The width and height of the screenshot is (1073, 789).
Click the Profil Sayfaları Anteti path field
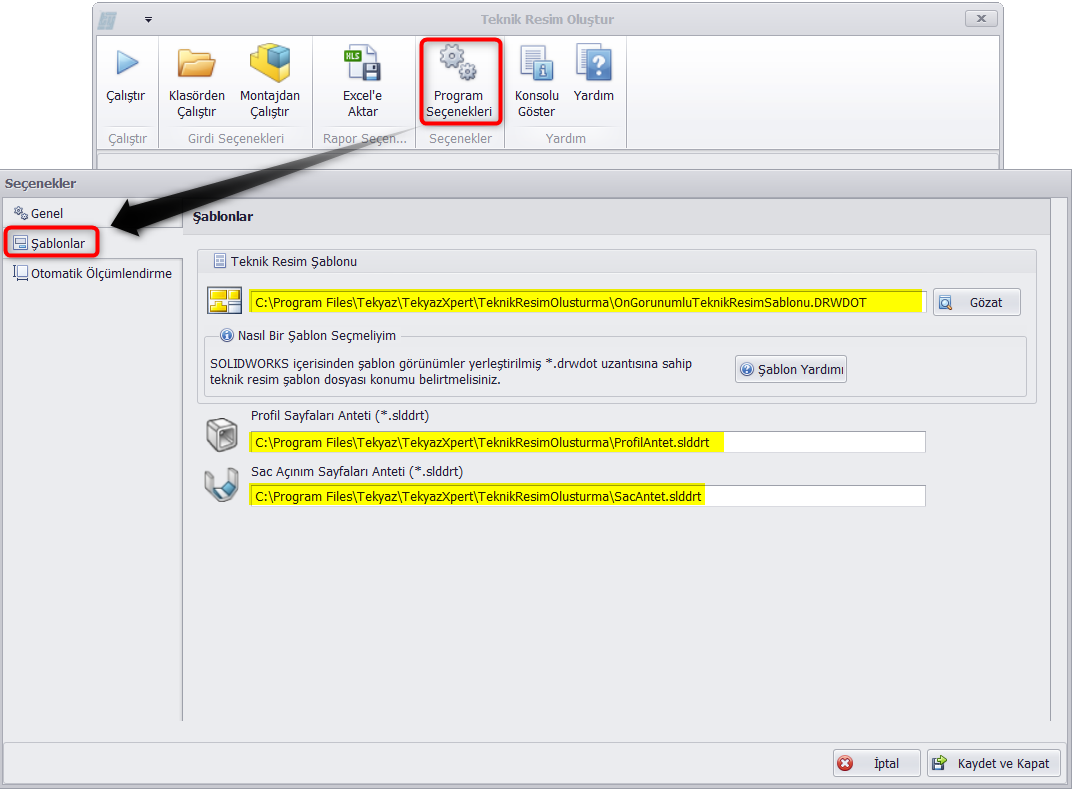[x=587, y=442]
